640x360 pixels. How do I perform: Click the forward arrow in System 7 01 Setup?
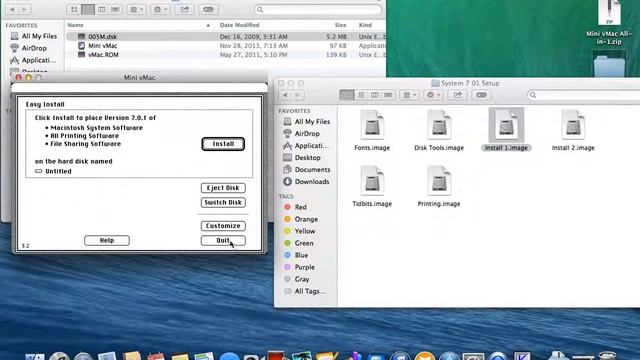297,95
